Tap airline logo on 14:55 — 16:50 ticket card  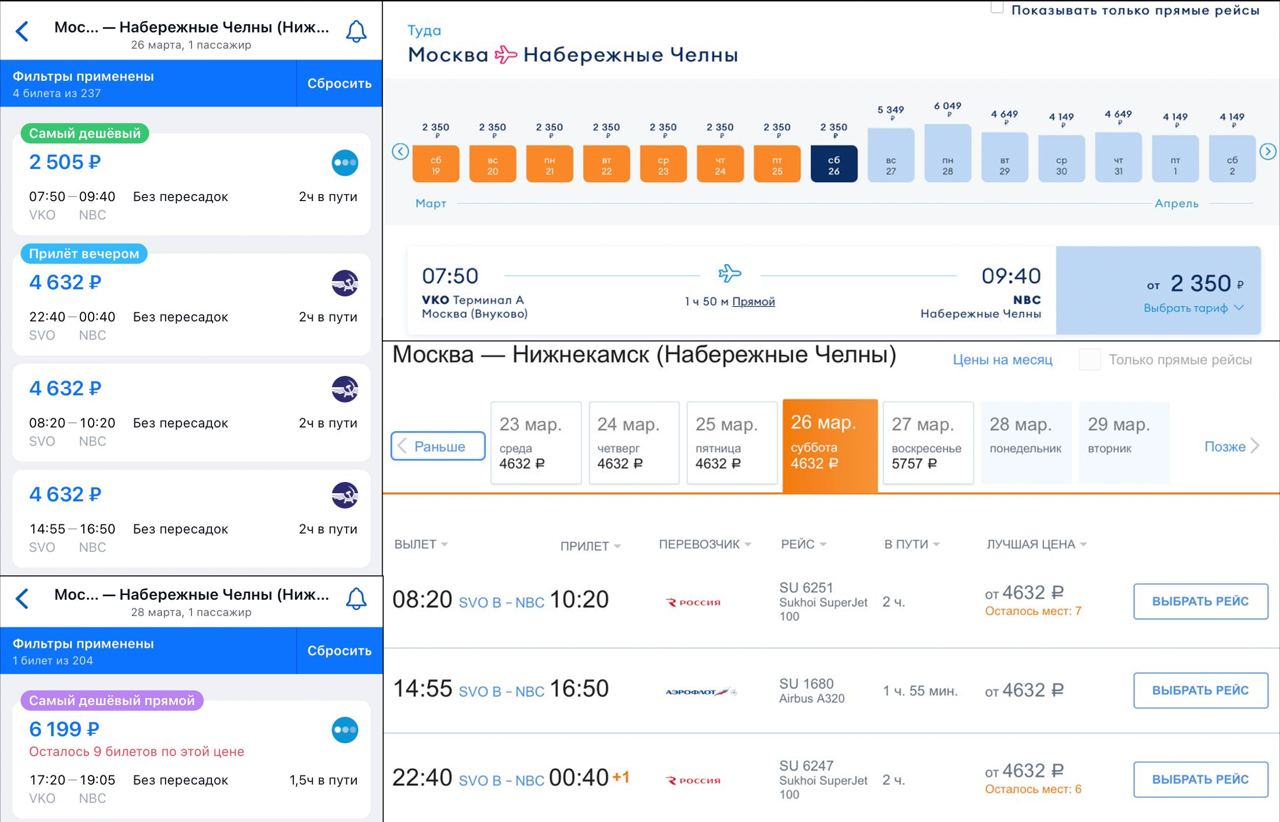[345, 494]
